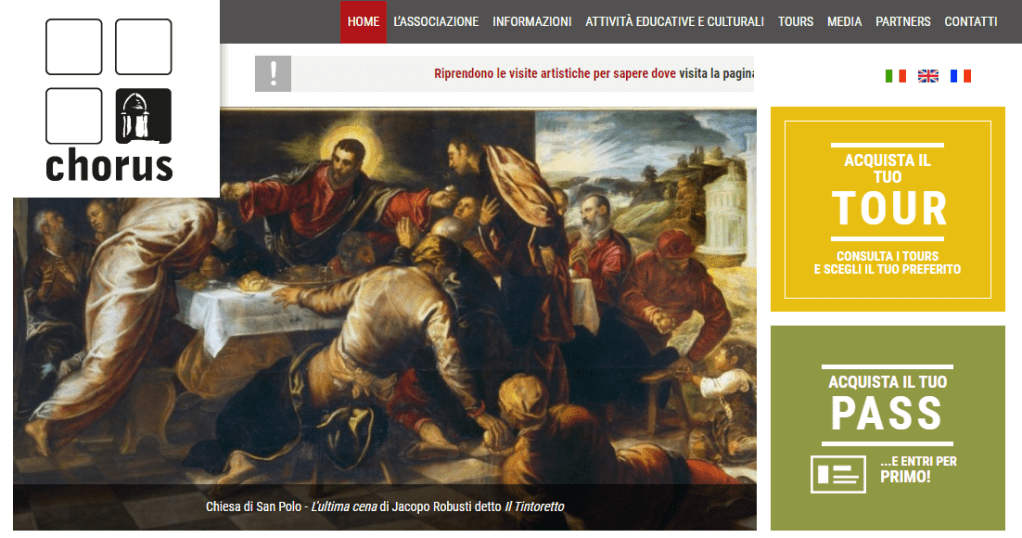
Task: Open L'ASSOCIAZIONE menu item
Action: pyautogui.click(x=436, y=22)
